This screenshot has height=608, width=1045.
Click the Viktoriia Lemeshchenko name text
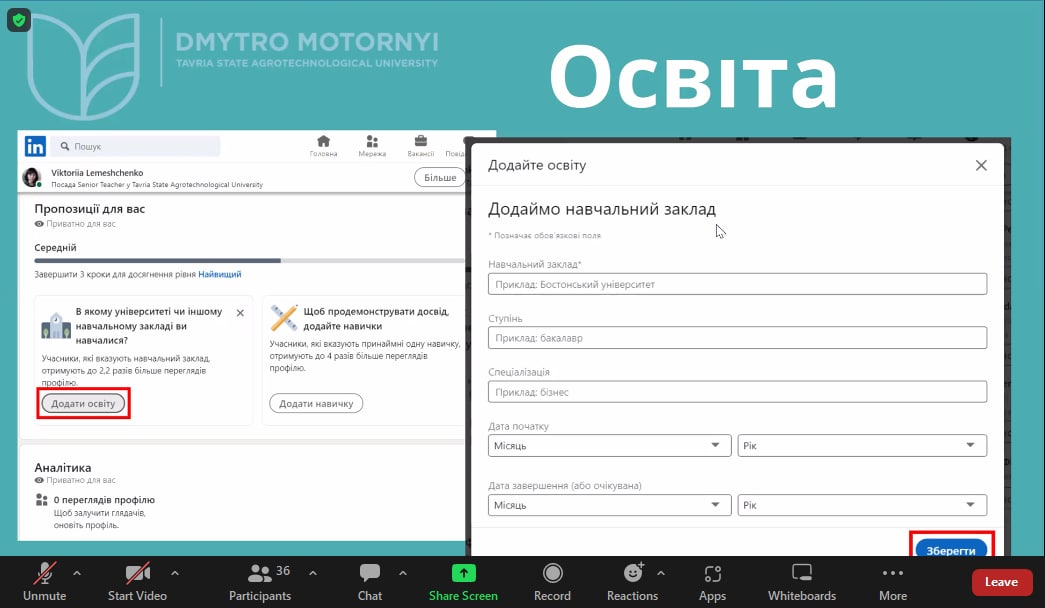click(x=97, y=173)
